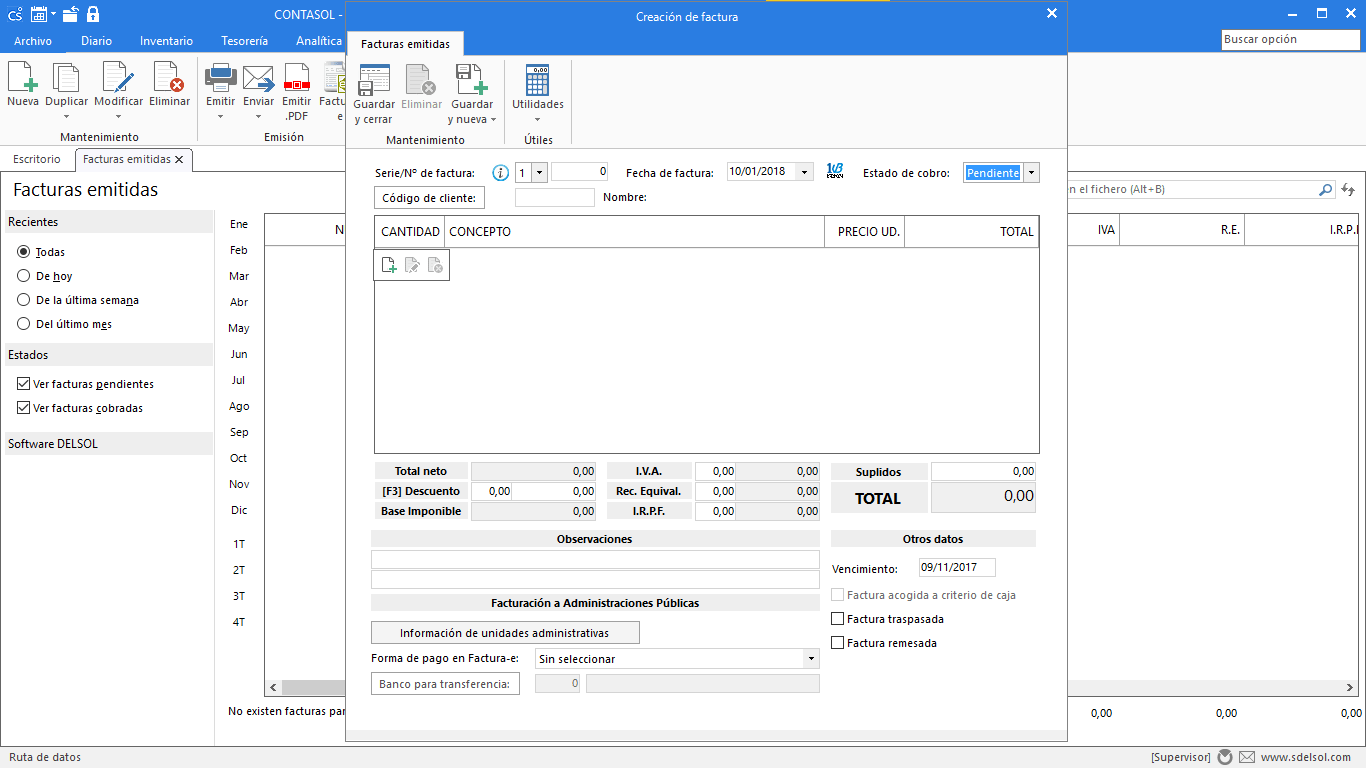Click the mail icon in status bar

coord(1246,757)
